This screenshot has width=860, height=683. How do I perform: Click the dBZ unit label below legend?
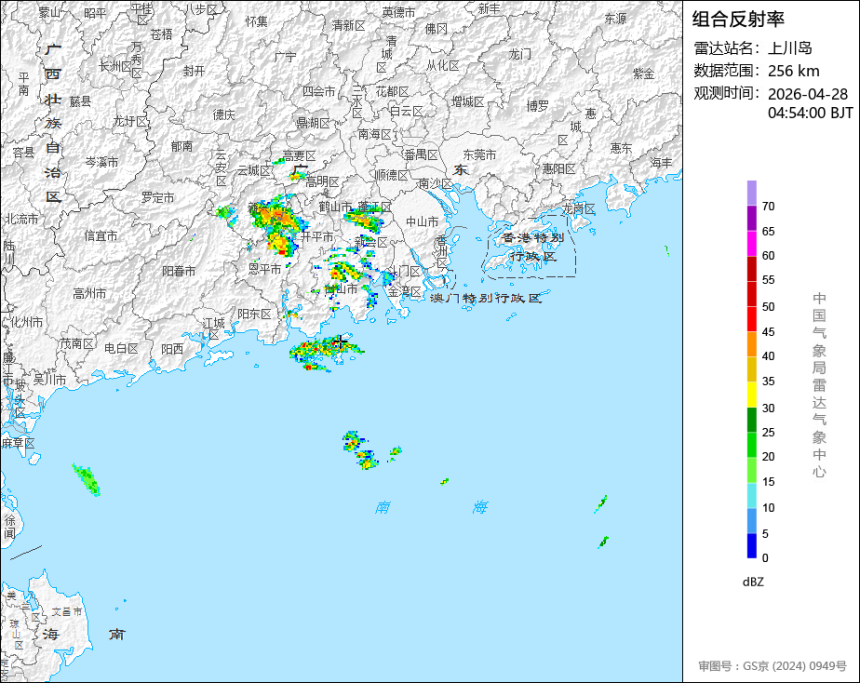(x=753, y=582)
